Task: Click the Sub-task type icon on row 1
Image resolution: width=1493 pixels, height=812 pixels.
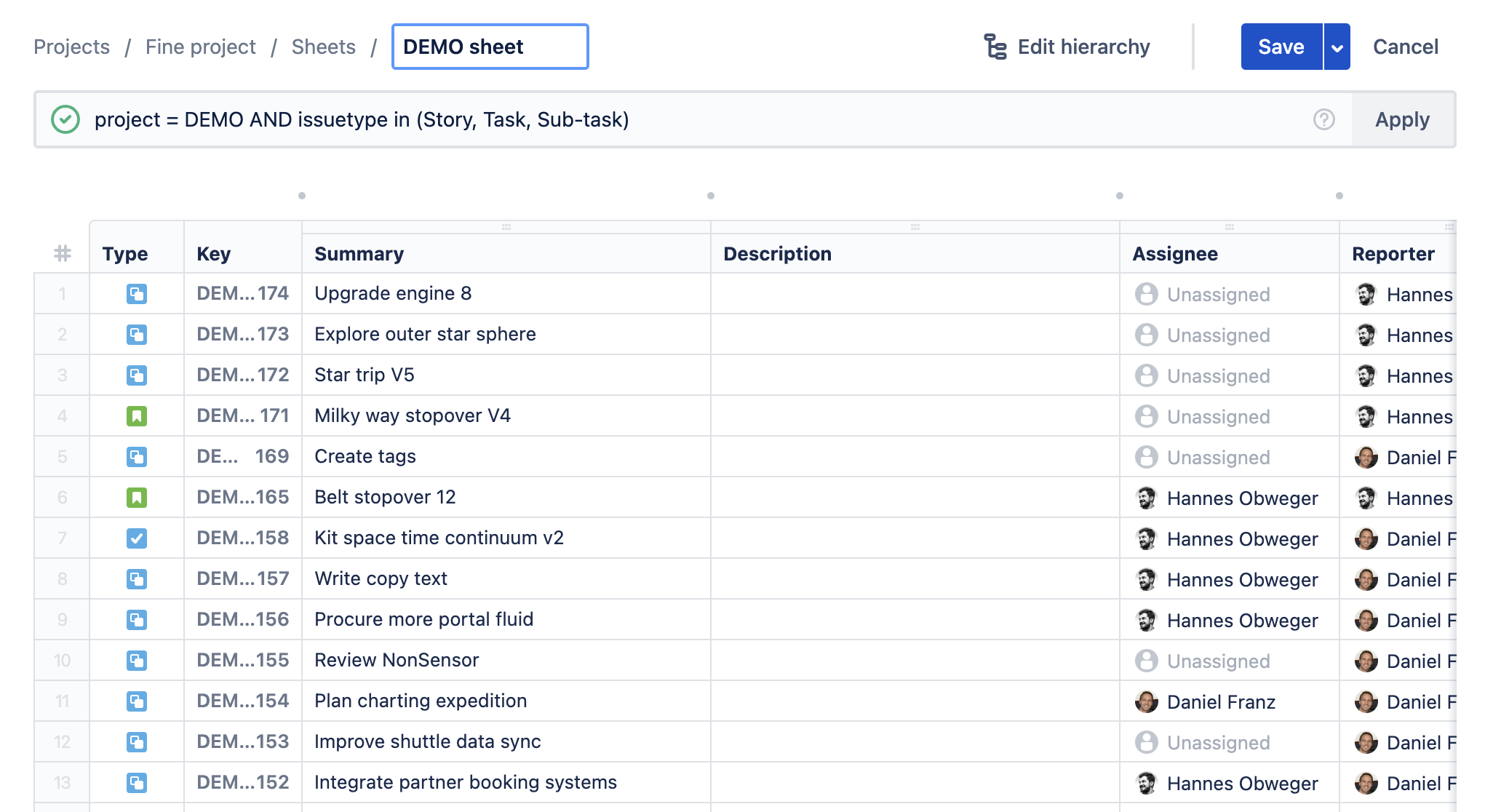Action: (x=135, y=293)
